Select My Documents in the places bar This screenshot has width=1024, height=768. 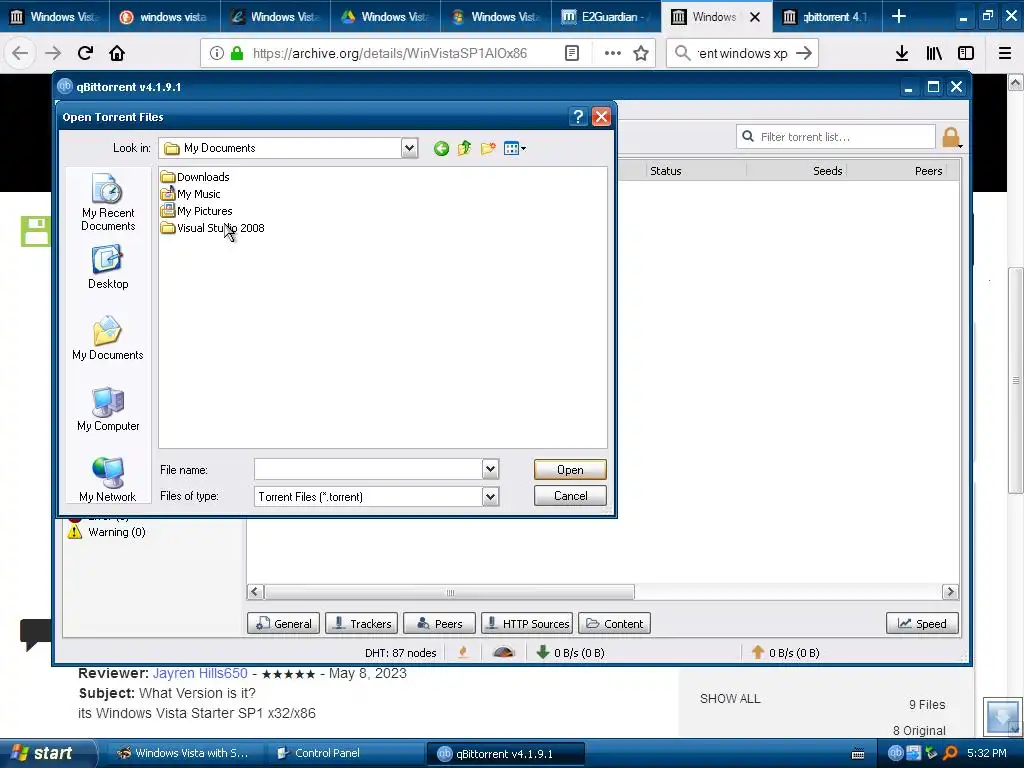coord(108,338)
